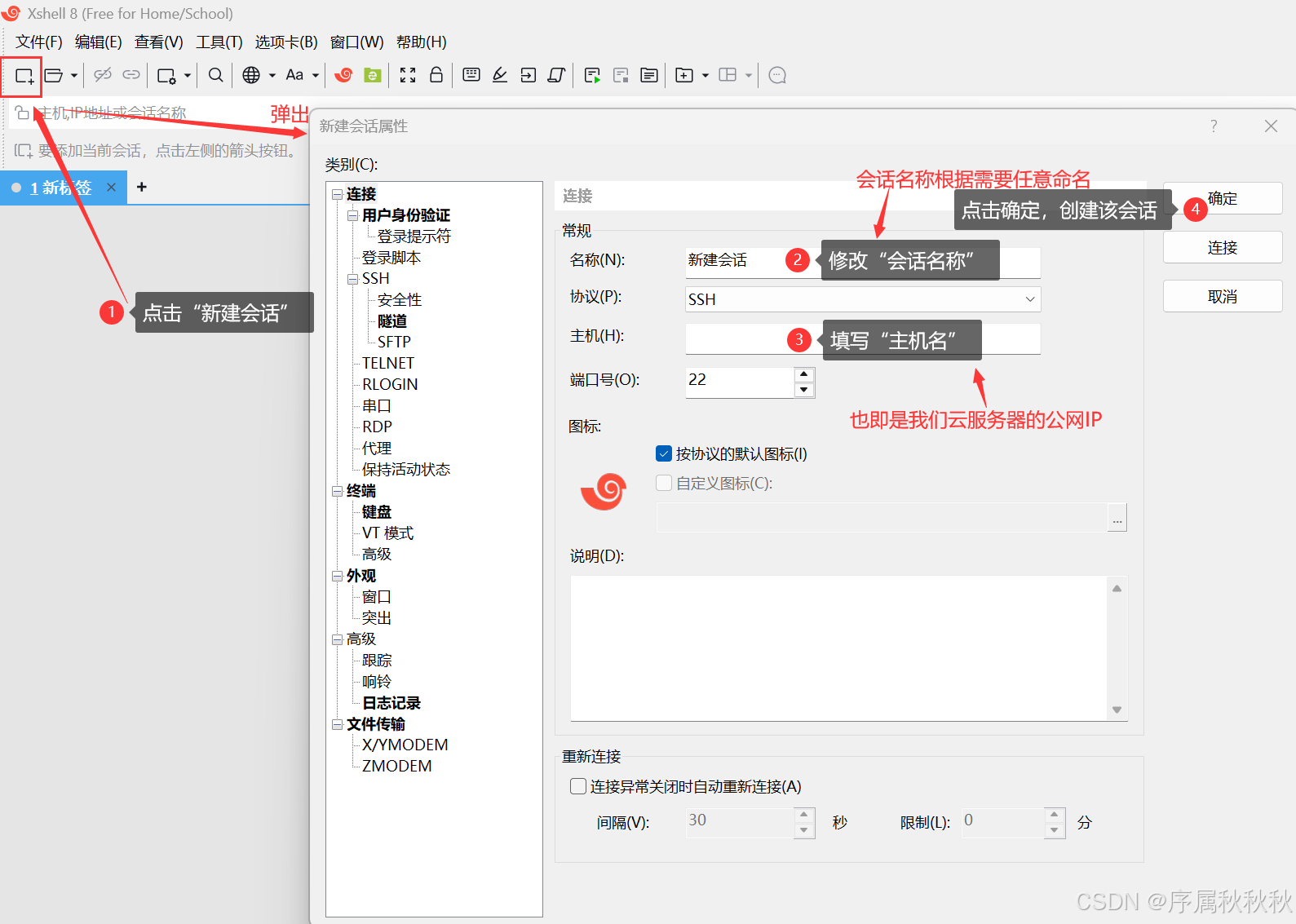Image resolution: width=1296 pixels, height=924 pixels.
Task: Click the 连接 button on dialog right
Action: point(1223,247)
